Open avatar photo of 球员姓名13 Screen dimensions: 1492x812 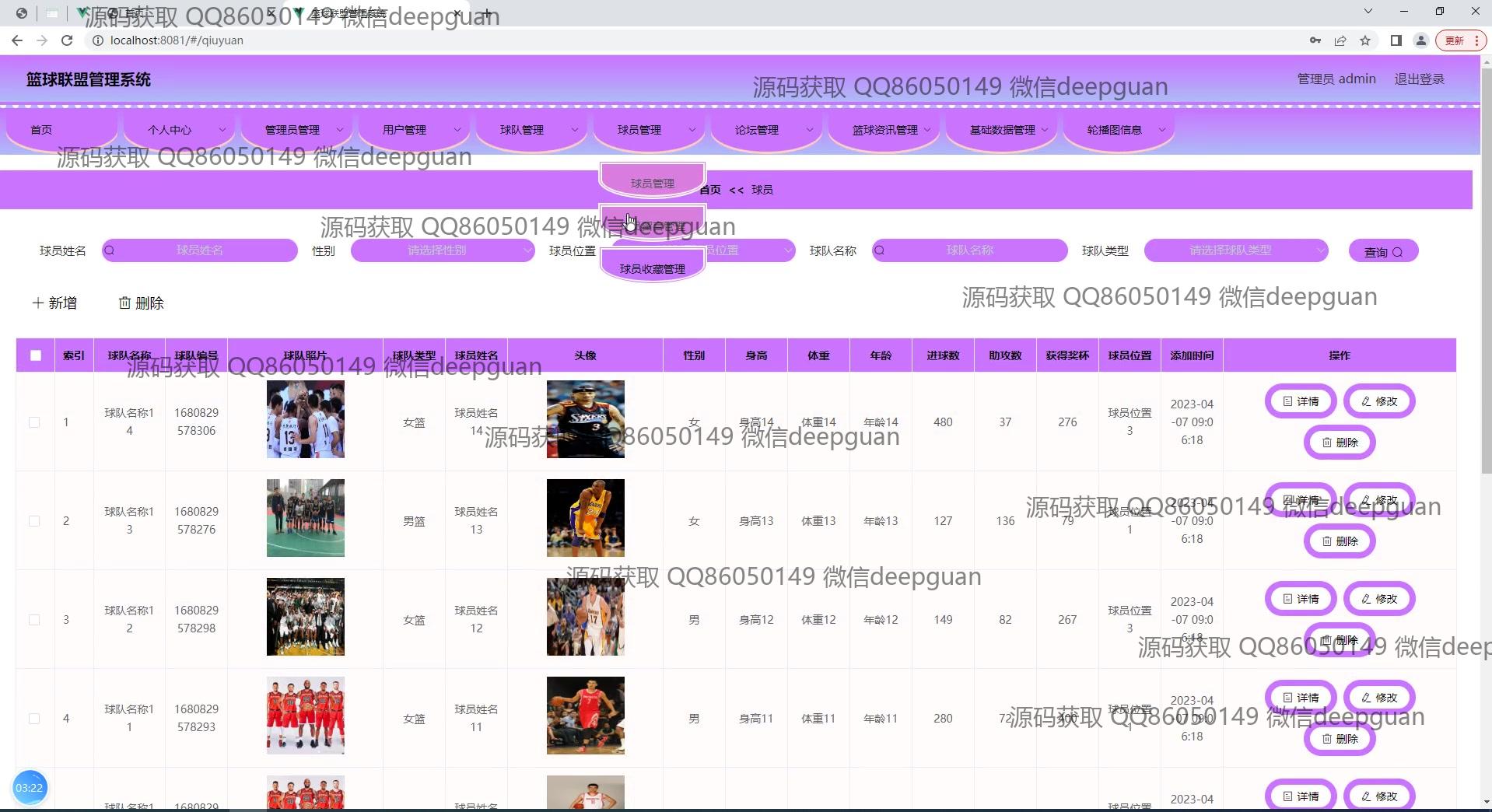586,518
